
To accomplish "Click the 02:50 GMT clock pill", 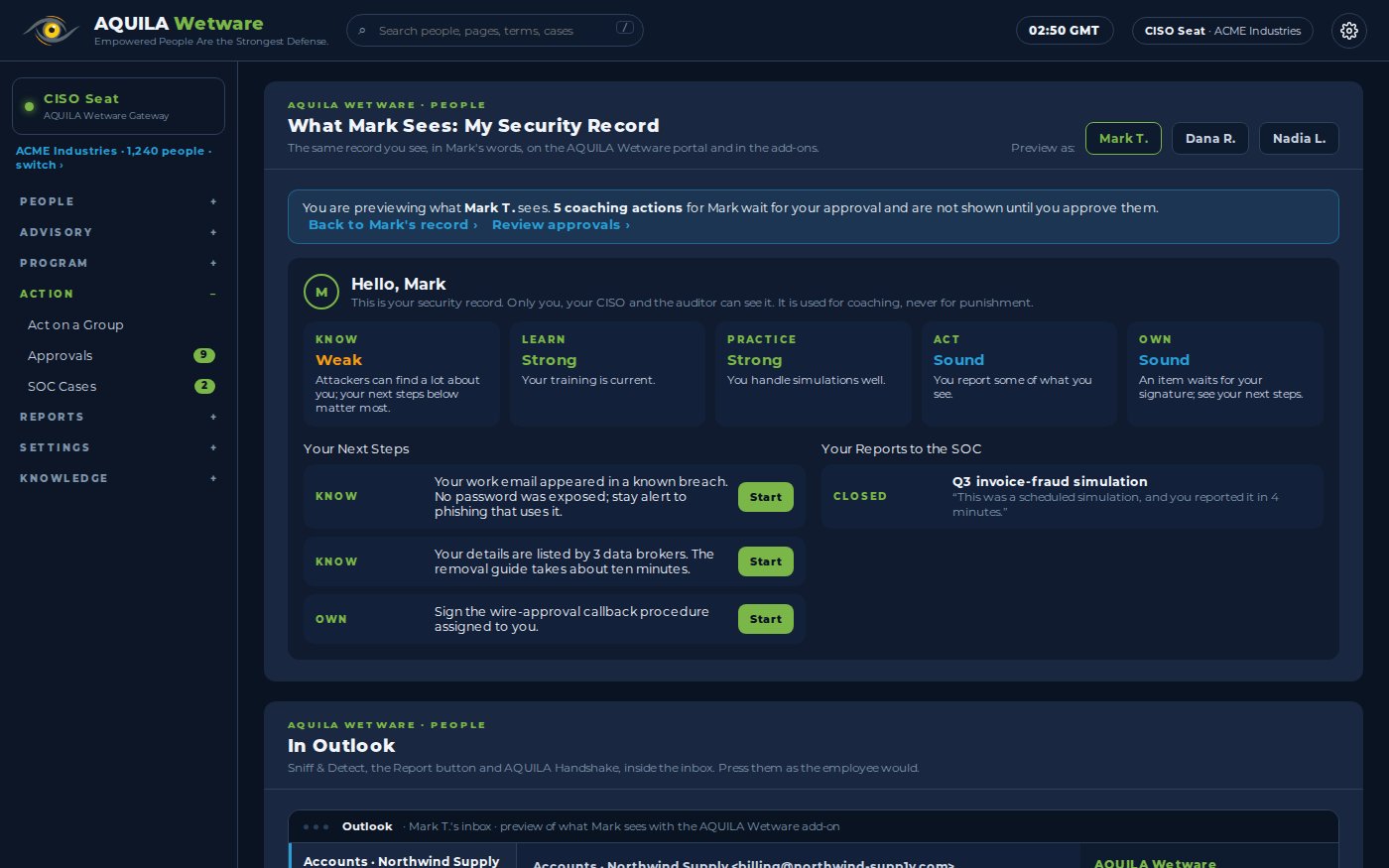I will click(1065, 31).
